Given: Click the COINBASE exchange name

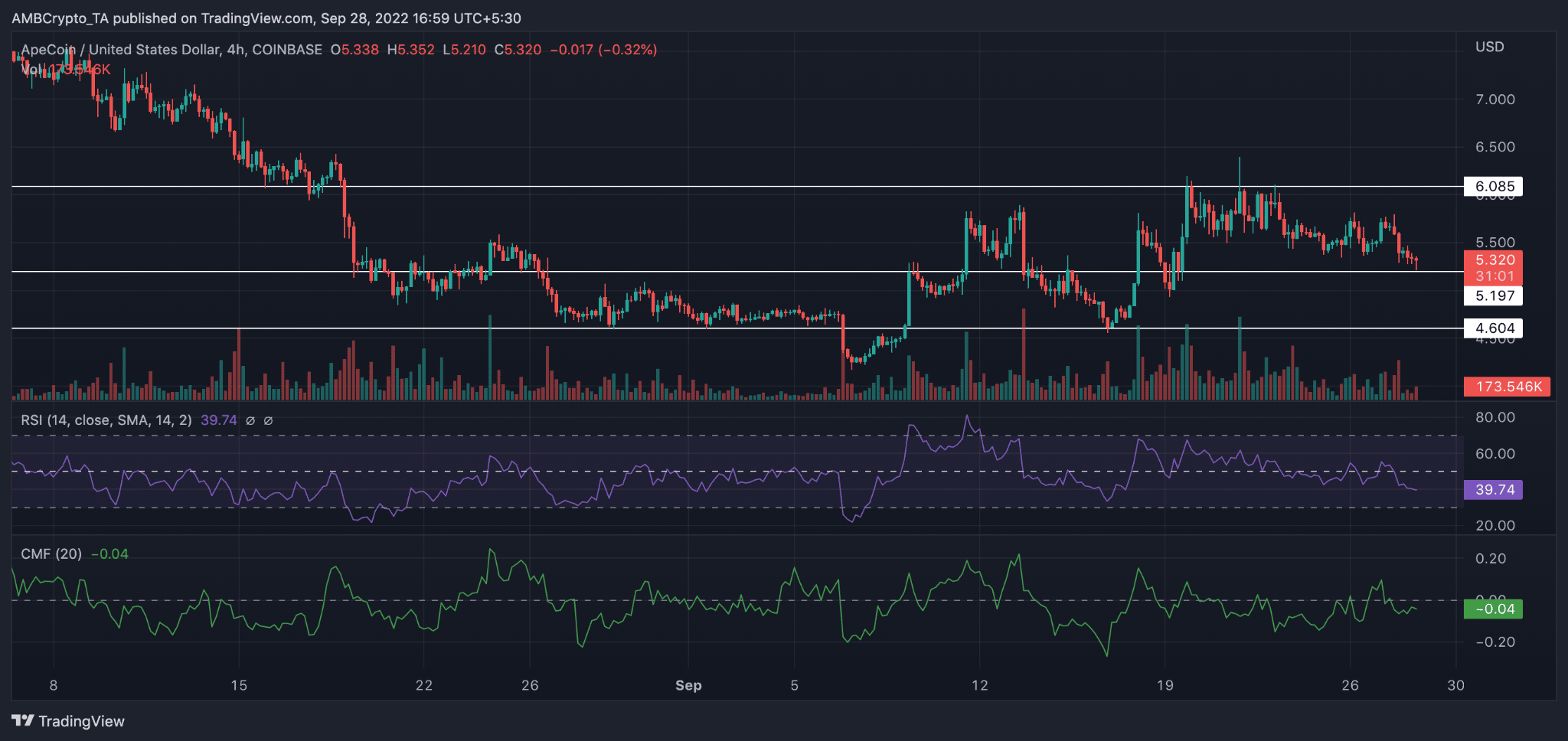Looking at the screenshot, I should [x=287, y=49].
